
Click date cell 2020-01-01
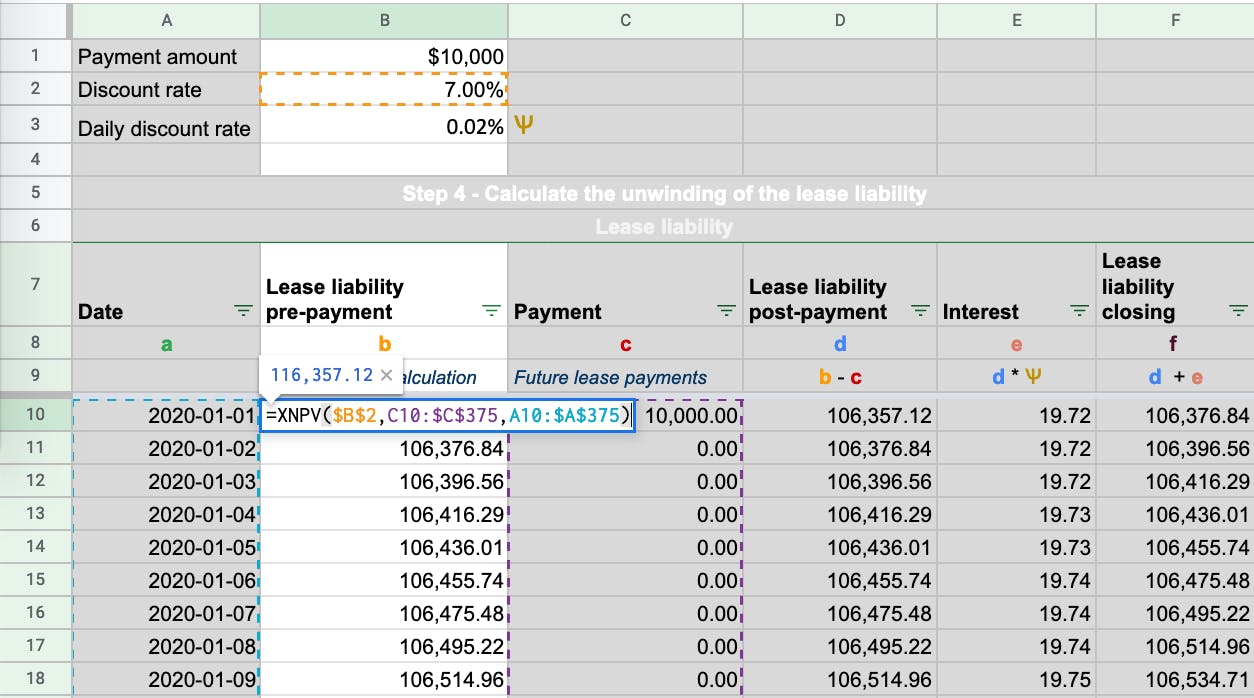point(166,415)
